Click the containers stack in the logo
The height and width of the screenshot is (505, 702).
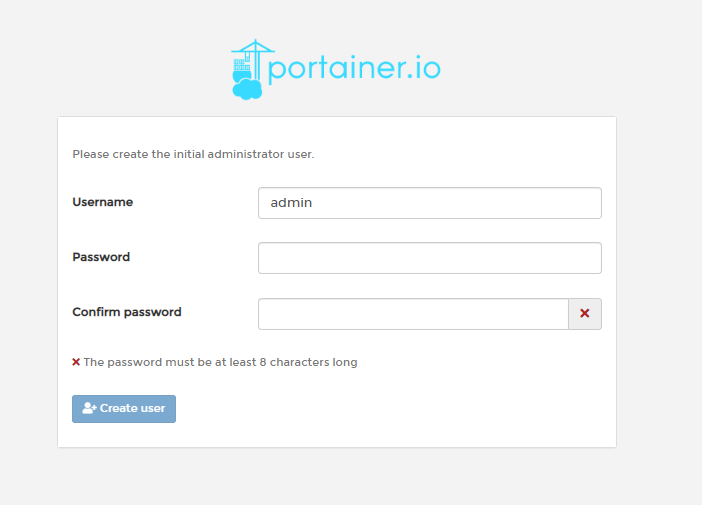click(241, 65)
